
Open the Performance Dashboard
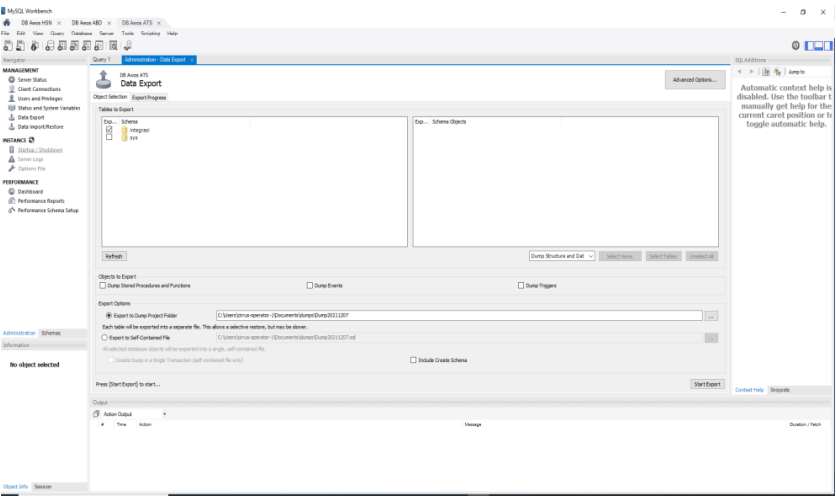click(x=30, y=191)
